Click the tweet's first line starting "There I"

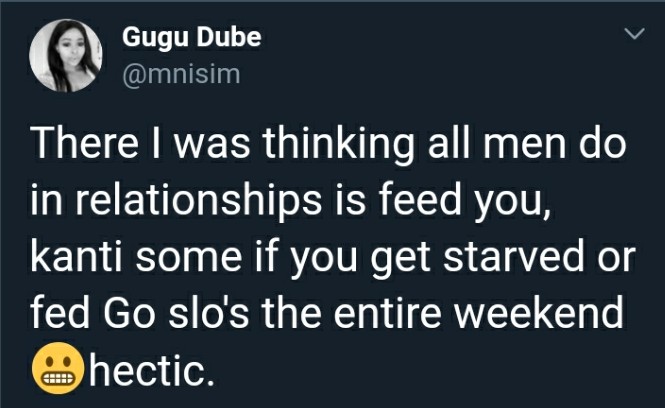click(328, 143)
